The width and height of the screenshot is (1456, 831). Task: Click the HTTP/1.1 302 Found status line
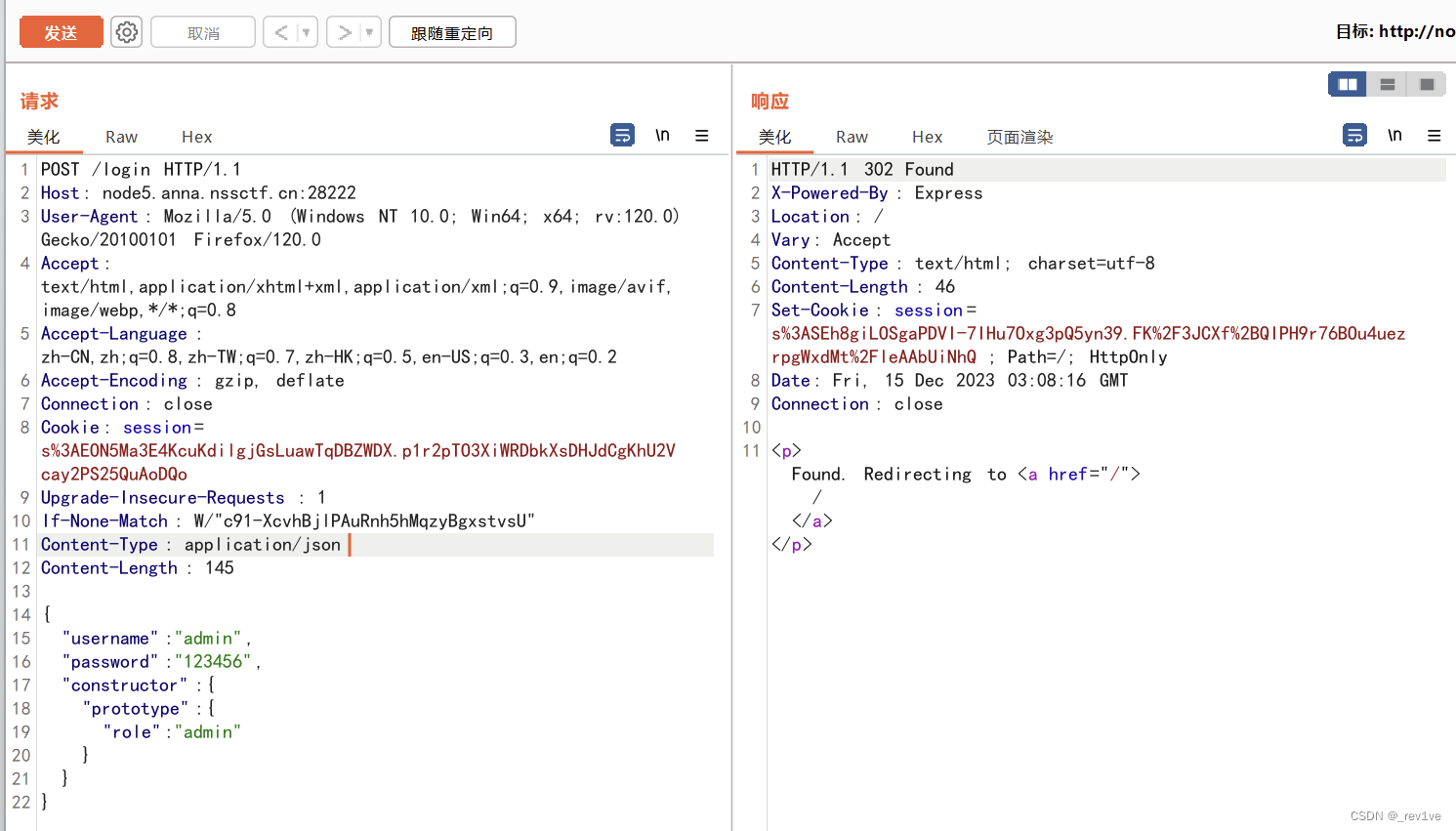(x=862, y=169)
